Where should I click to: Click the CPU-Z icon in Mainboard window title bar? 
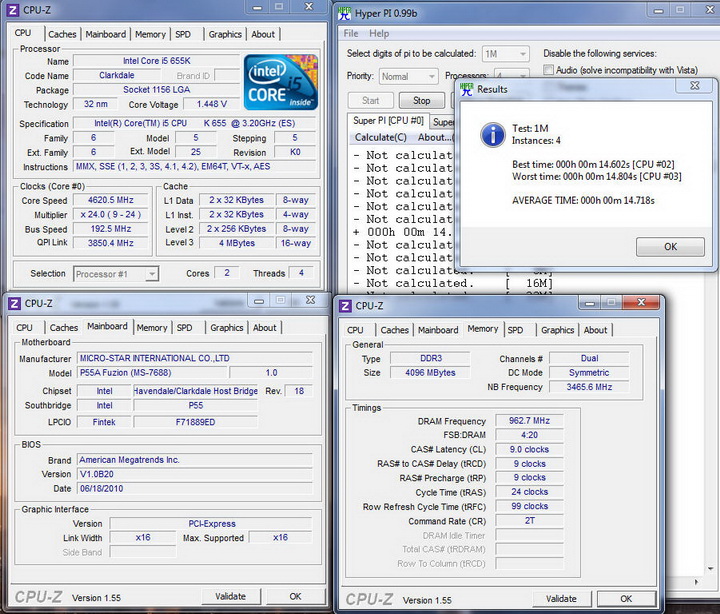coord(15,304)
